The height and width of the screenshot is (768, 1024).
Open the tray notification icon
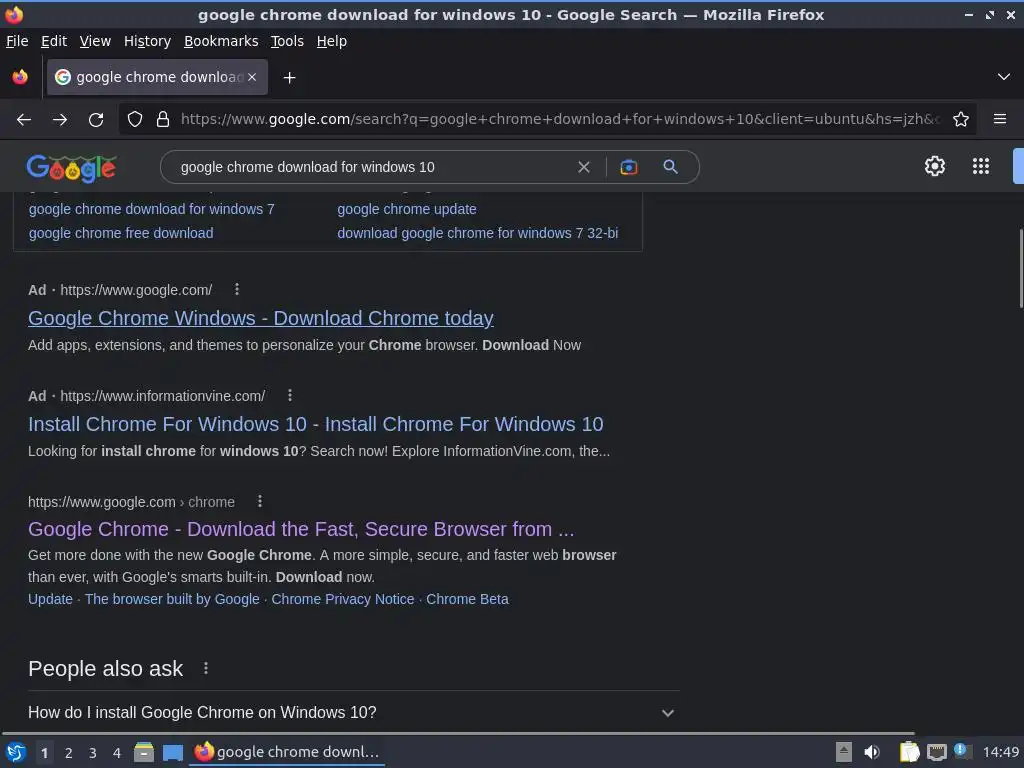point(961,750)
